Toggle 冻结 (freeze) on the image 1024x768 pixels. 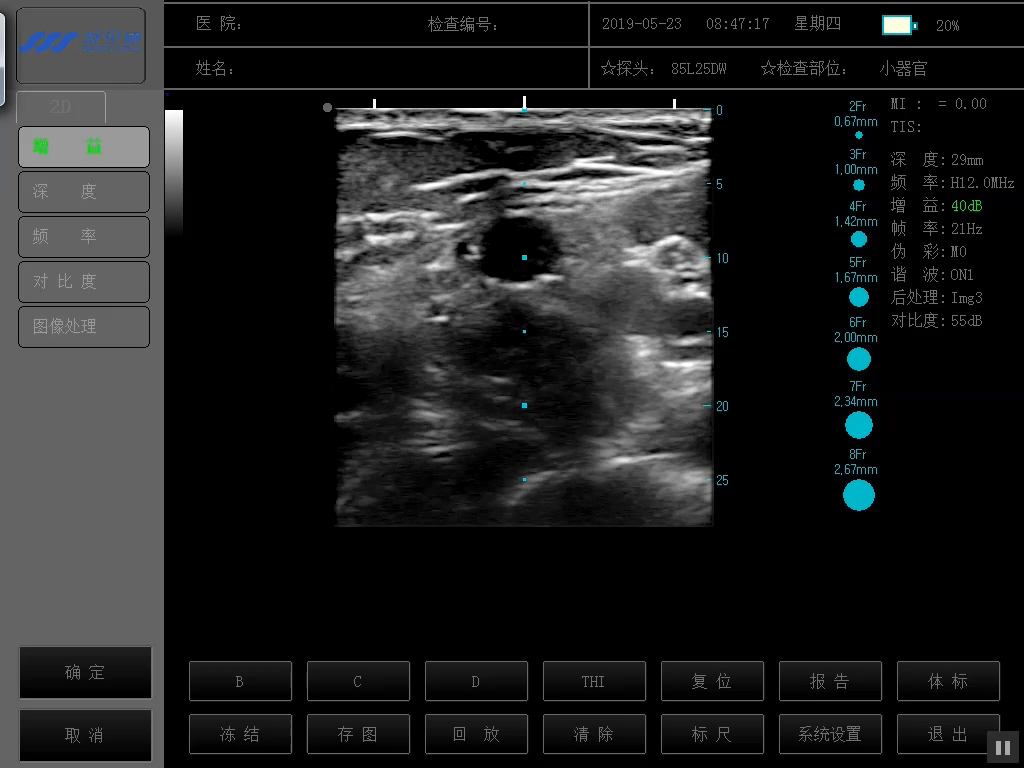click(240, 734)
